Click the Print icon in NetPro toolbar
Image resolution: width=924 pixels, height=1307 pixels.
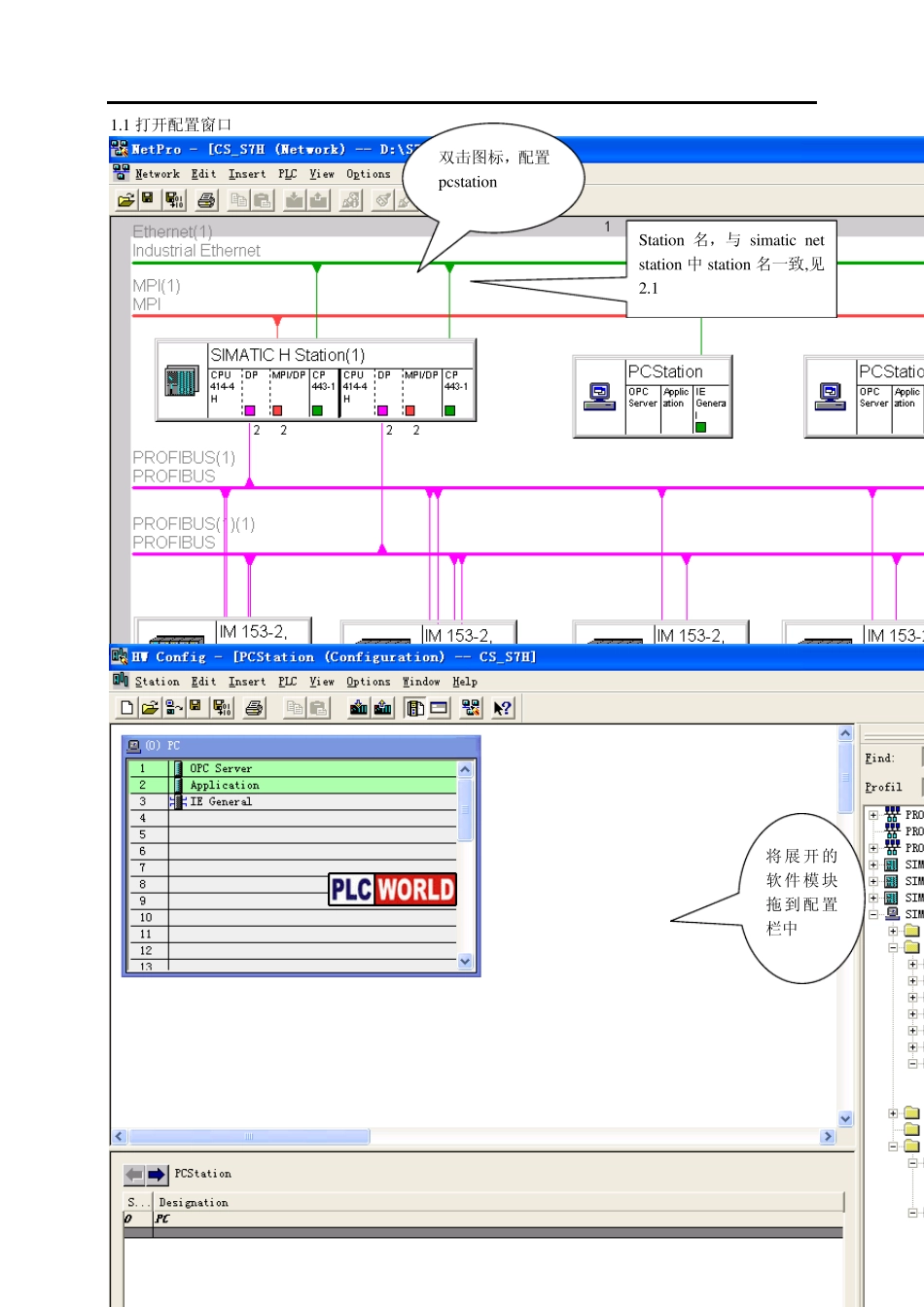(206, 200)
